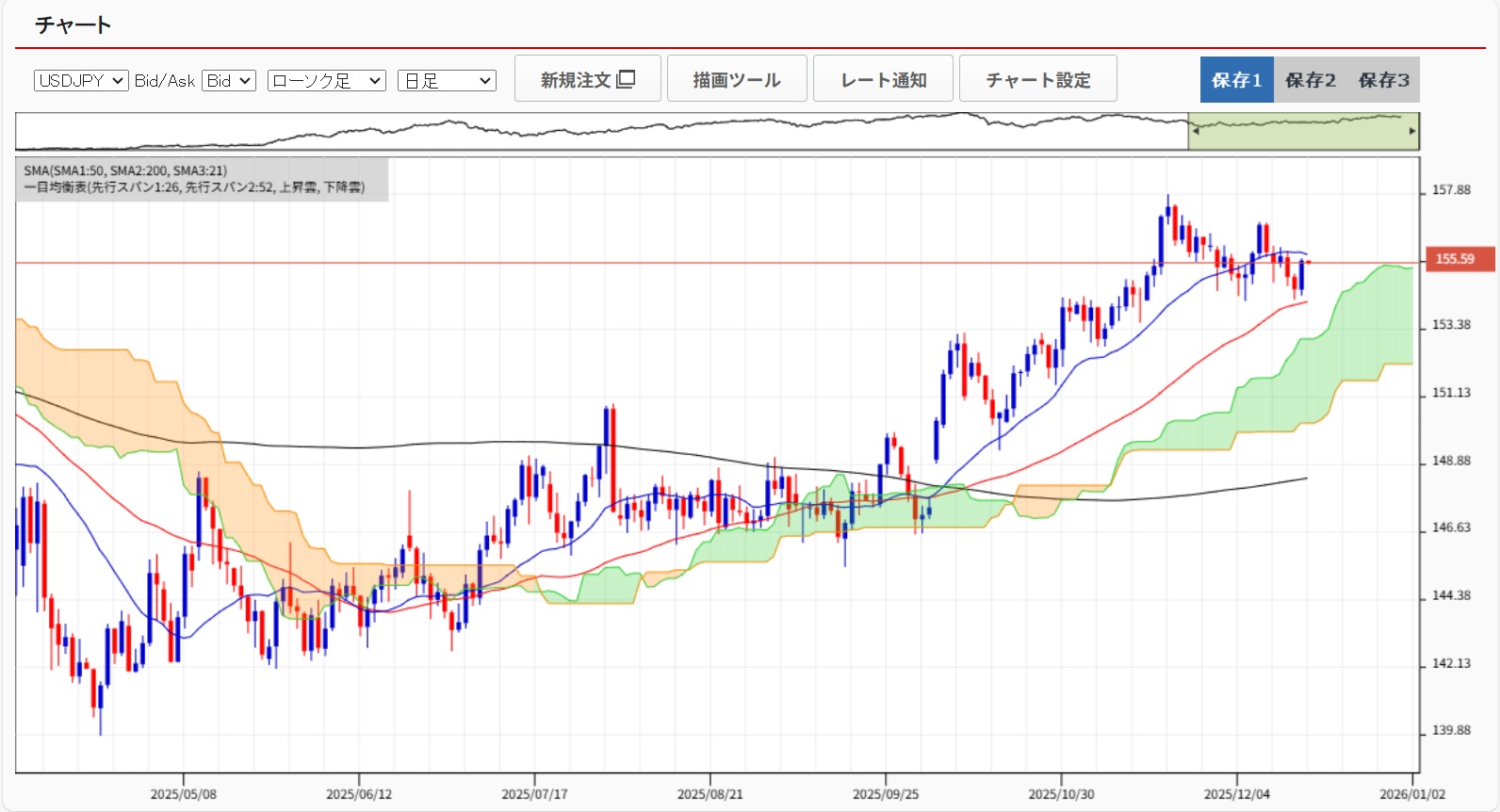Click the 2025/07/17 date marker on axis
The width and height of the screenshot is (1500, 812).
point(534,794)
